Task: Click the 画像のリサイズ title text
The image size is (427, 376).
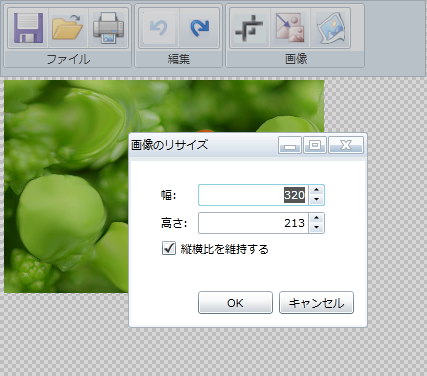Action: pyautogui.click(x=169, y=145)
